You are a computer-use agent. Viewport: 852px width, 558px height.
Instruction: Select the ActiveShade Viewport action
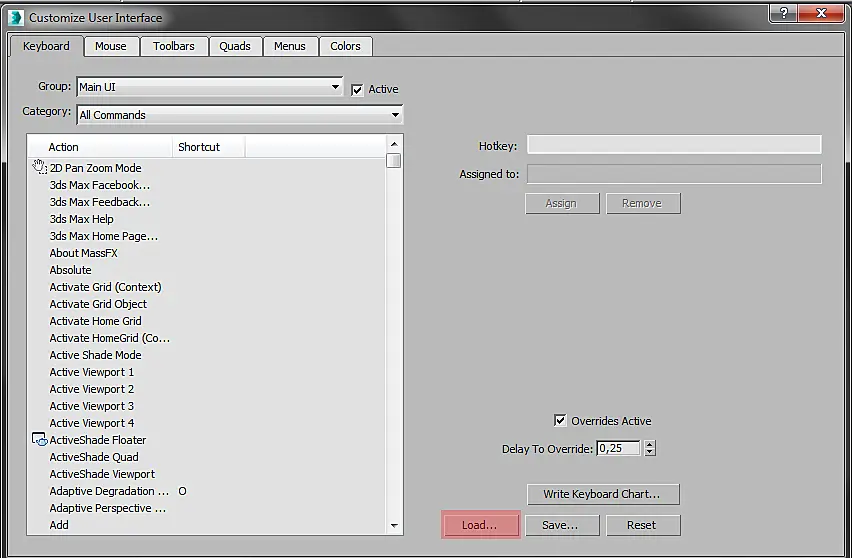[102, 474]
